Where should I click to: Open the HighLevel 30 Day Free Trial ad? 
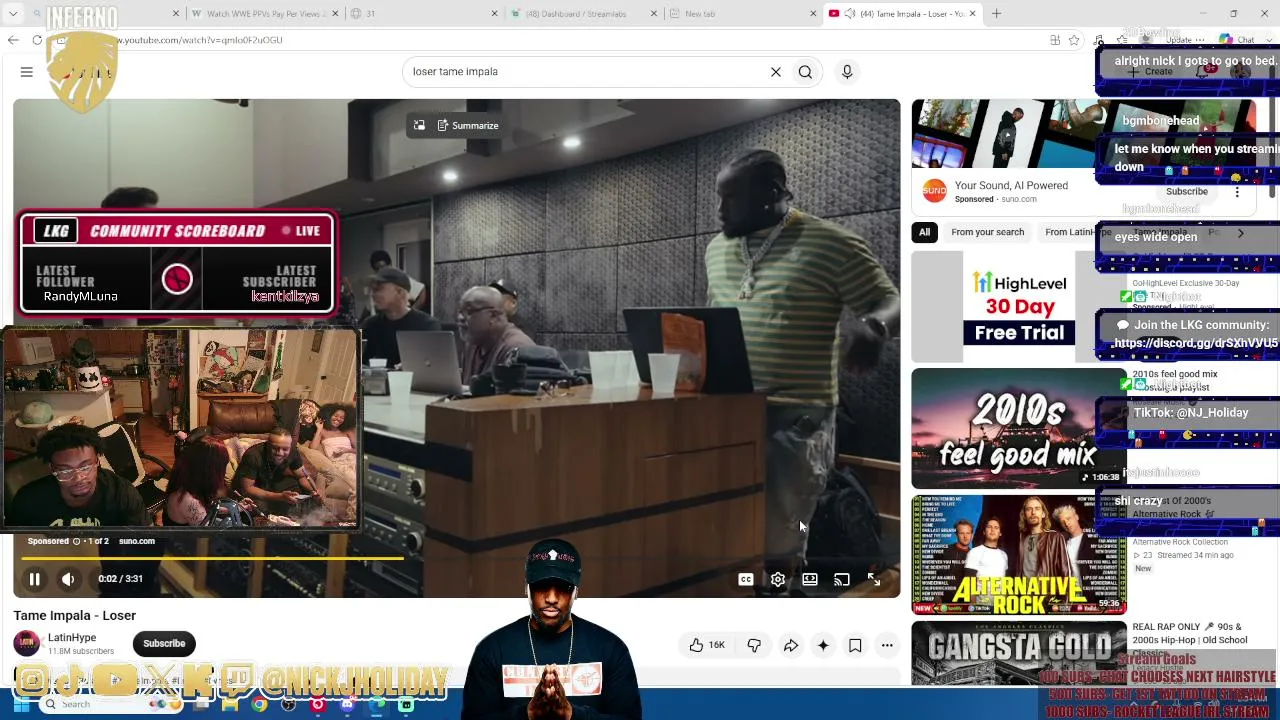(x=1018, y=306)
